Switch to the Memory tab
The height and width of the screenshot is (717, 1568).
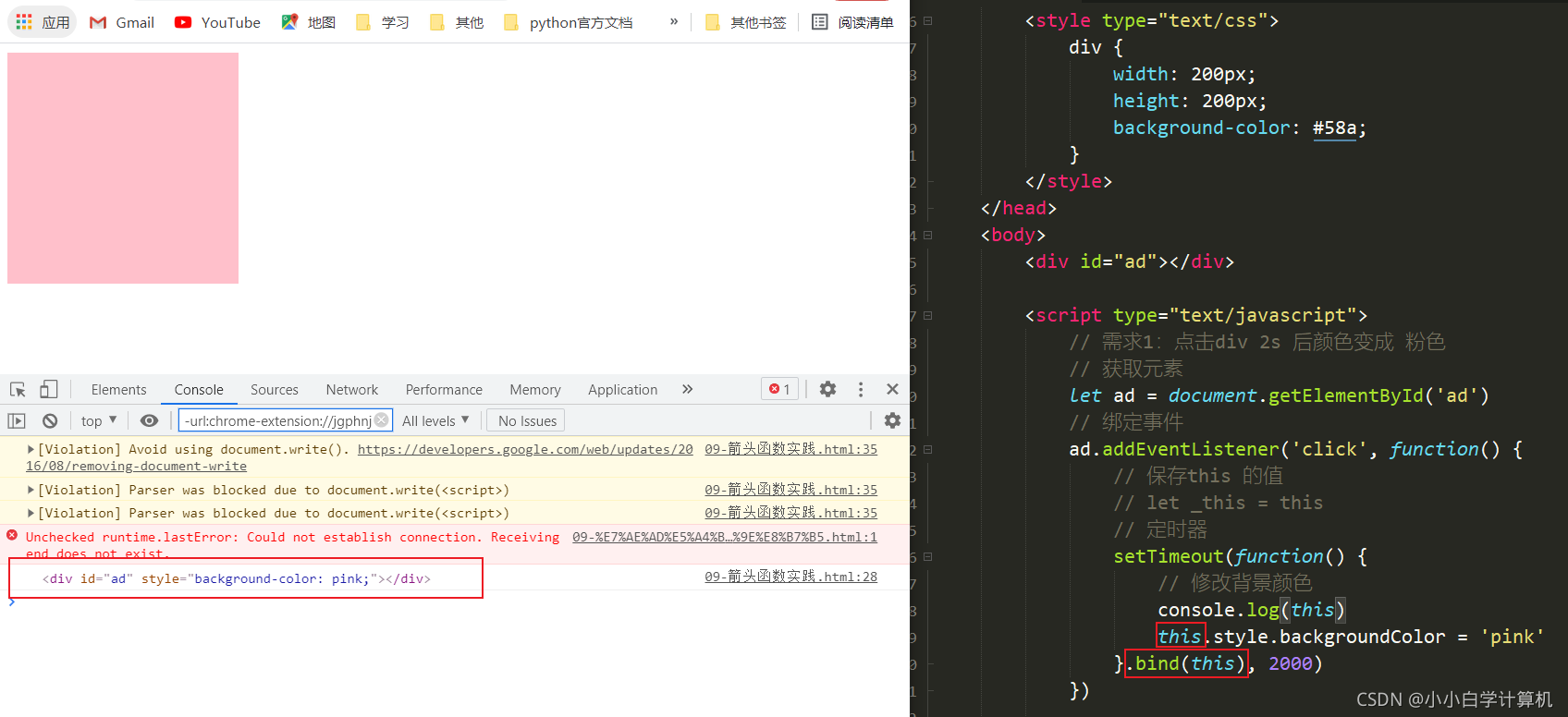[x=535, y=390]
